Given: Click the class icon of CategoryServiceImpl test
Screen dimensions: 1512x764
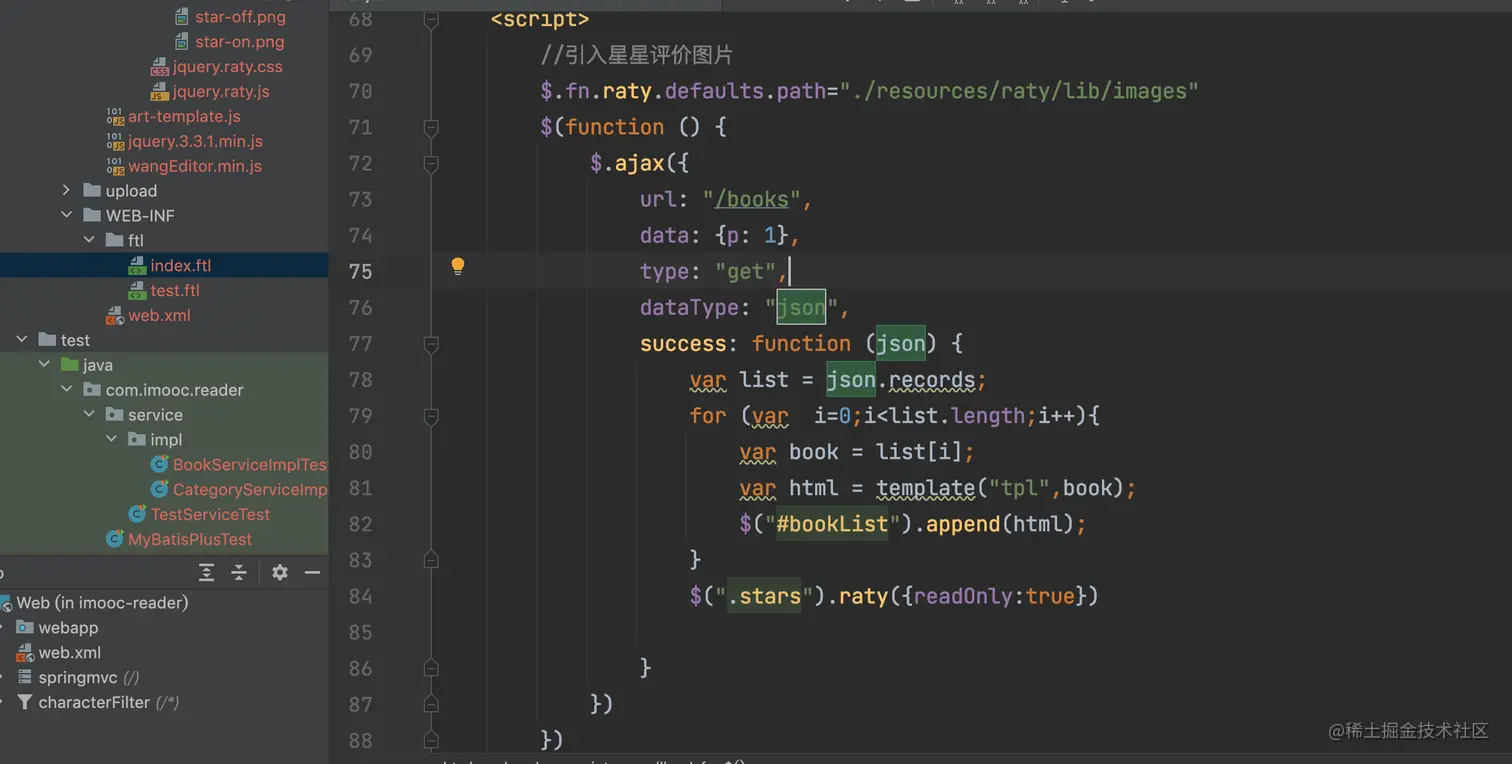Looking at the screenshot, I should point(159,490).
